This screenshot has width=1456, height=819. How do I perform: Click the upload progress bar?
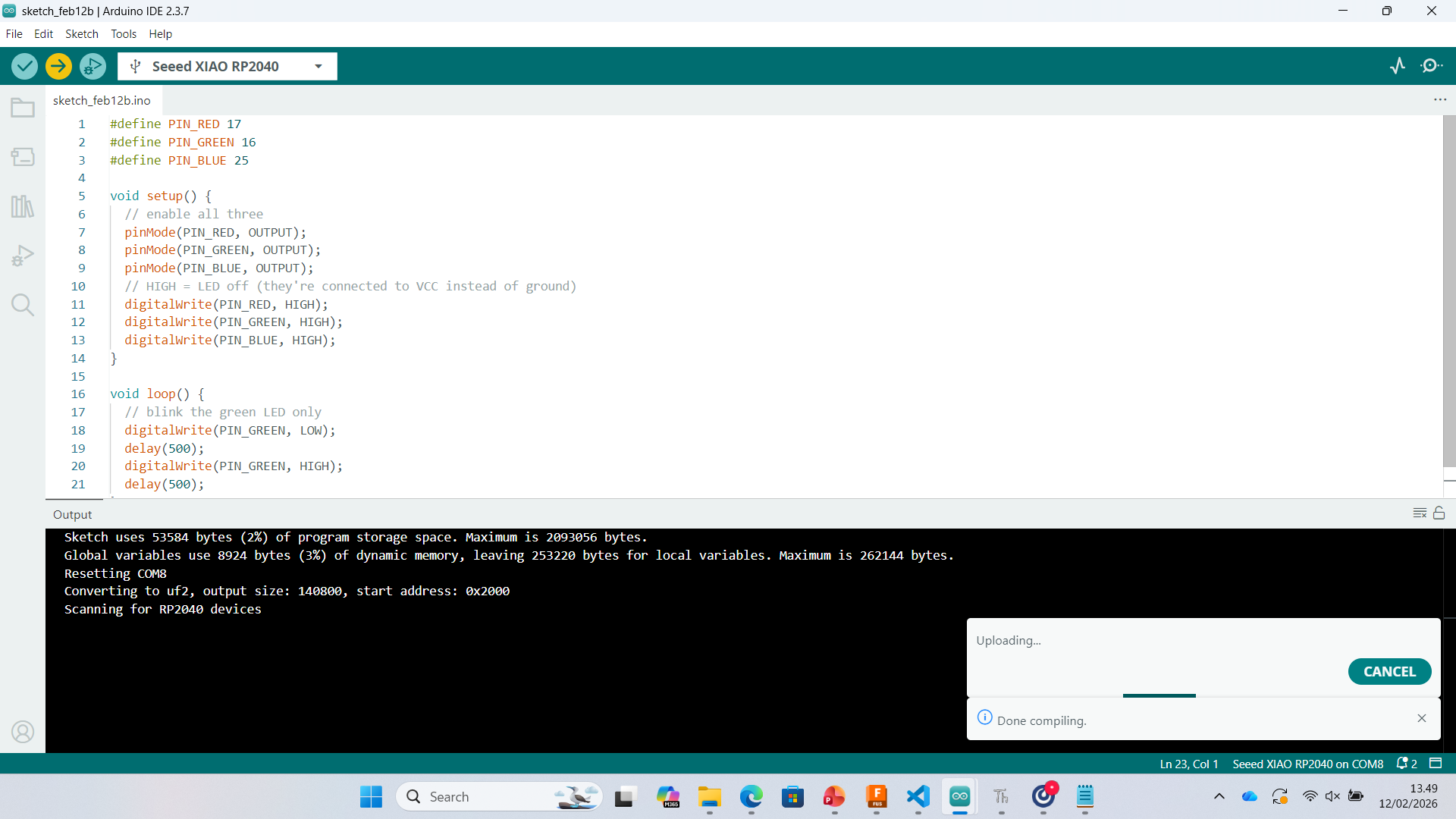point(1159,695)
